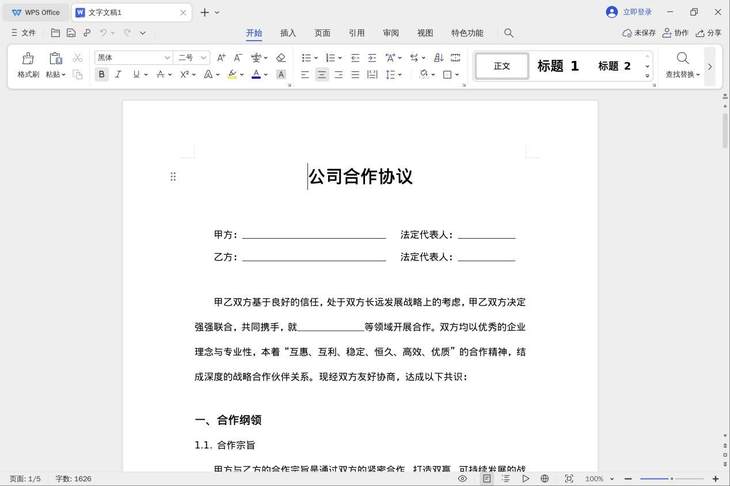Expand the font name dropdown (黑体)
Image resolution: width=730 pixels, height=486 pixels.
click(x=167, y=58)
